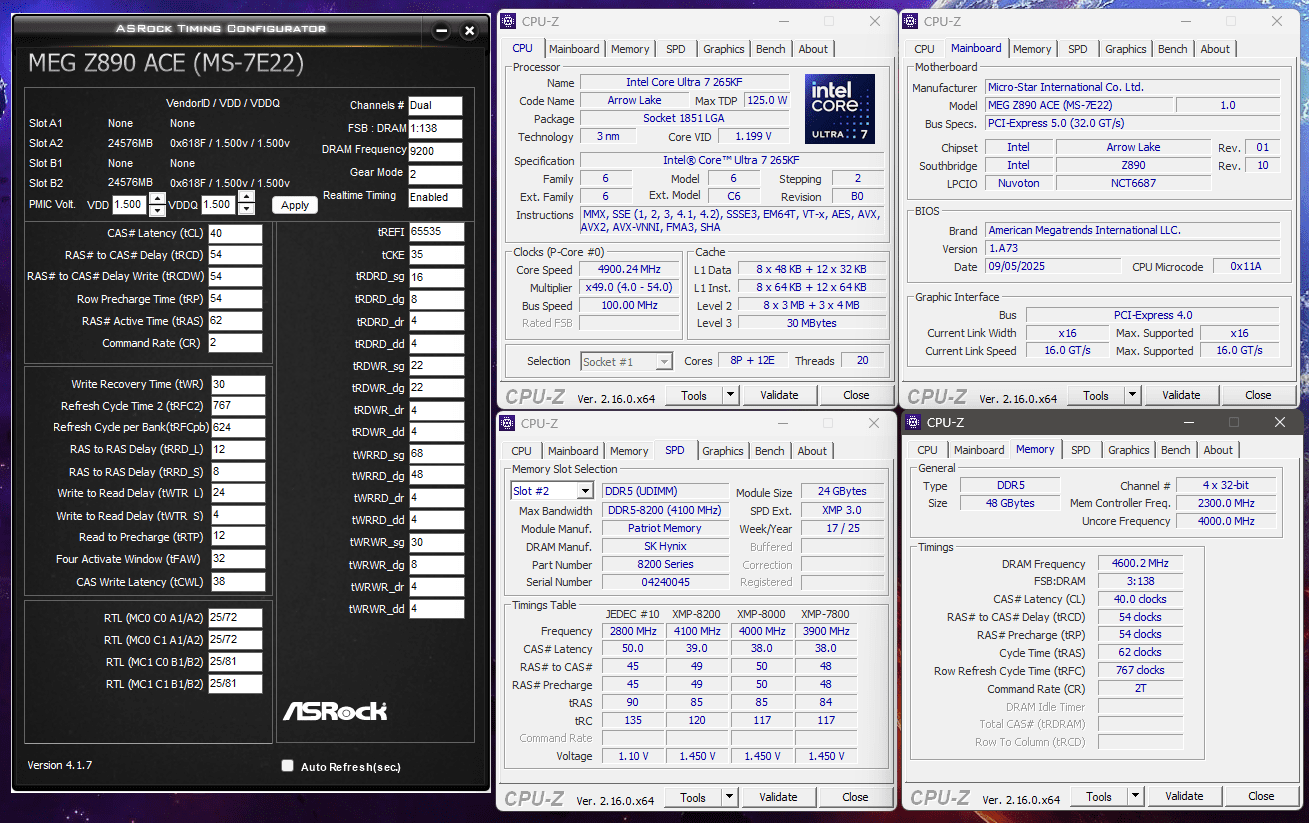Click the Core Speed value 4900.24 MHz
The height and width of the screenshot is (823, 1309).
pos(631,270)
